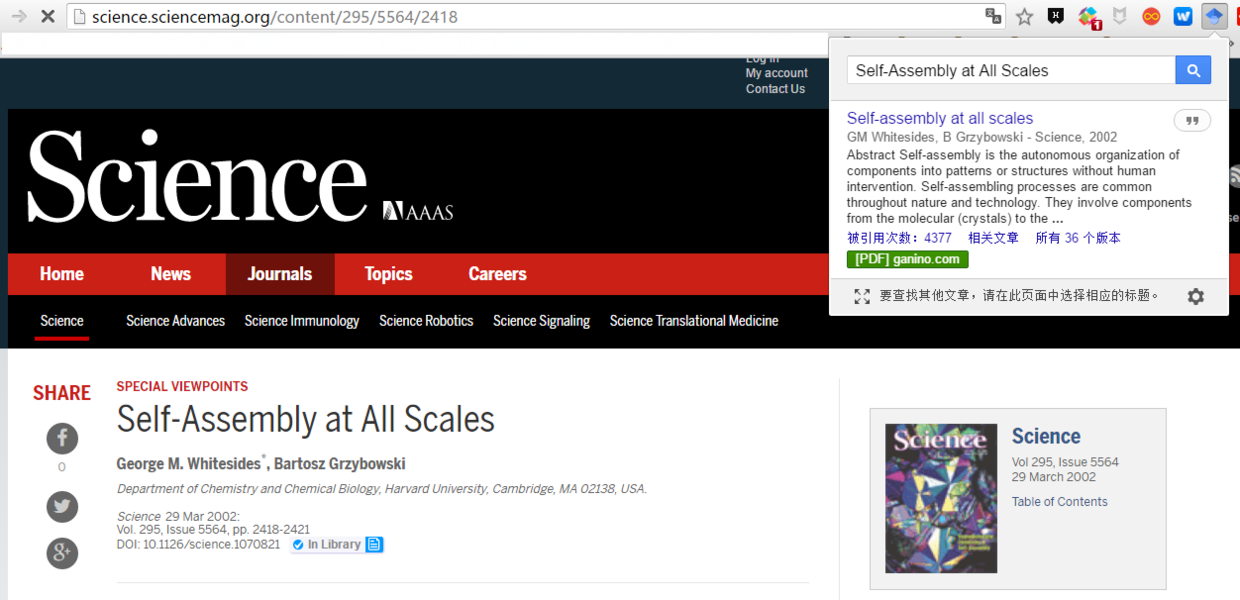Click the AAAS logo
The width and height of the screenshot is (1240, 600).
(418, 211)
